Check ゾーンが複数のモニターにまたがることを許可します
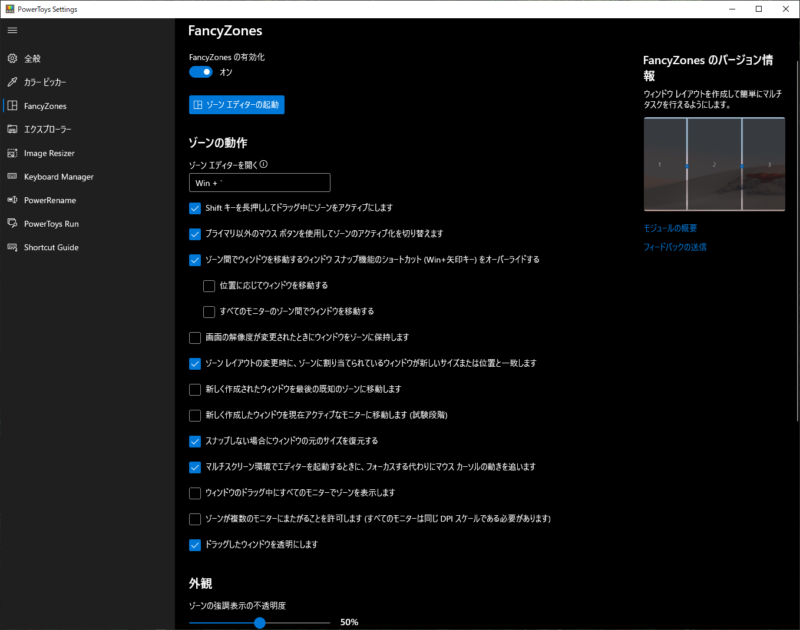Screen dimensions: 800x630 pyautogui.click(x=195, y=519)
